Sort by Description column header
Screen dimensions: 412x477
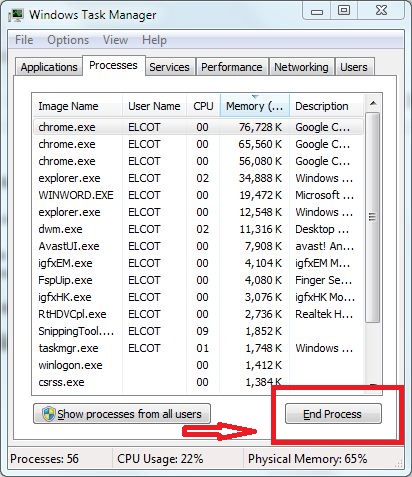pos(327,106)
